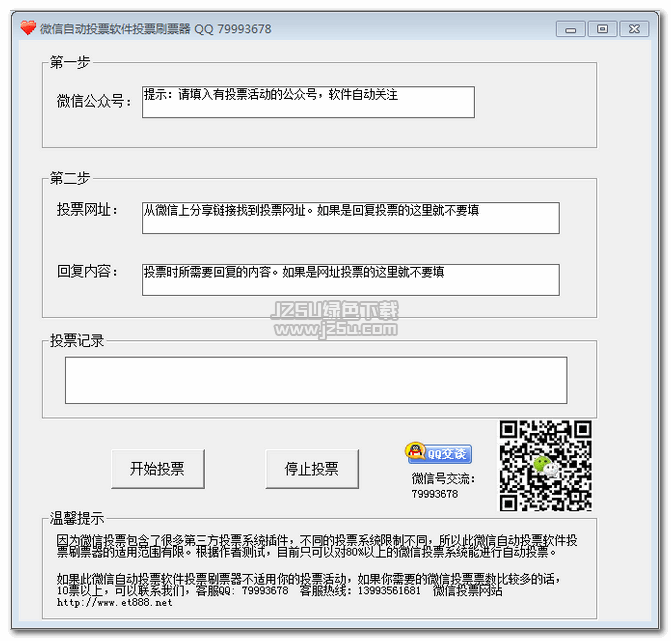Click into the 回复内容 field
This screenshot has height=641, width=671.
[351, 280]
